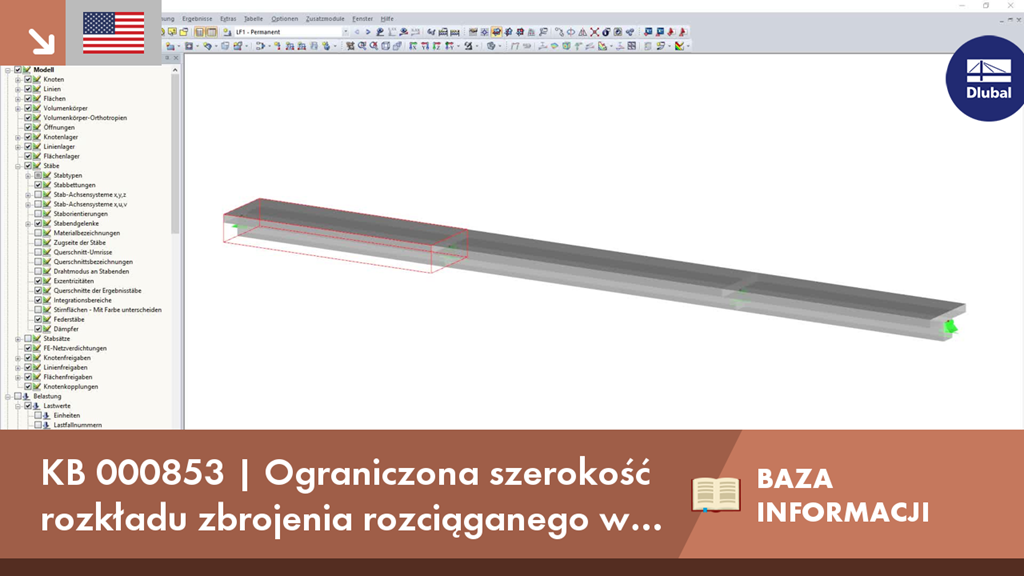Go to previous load case arrow
This screenshot has height=576, width=1024.
pos(357,32)
